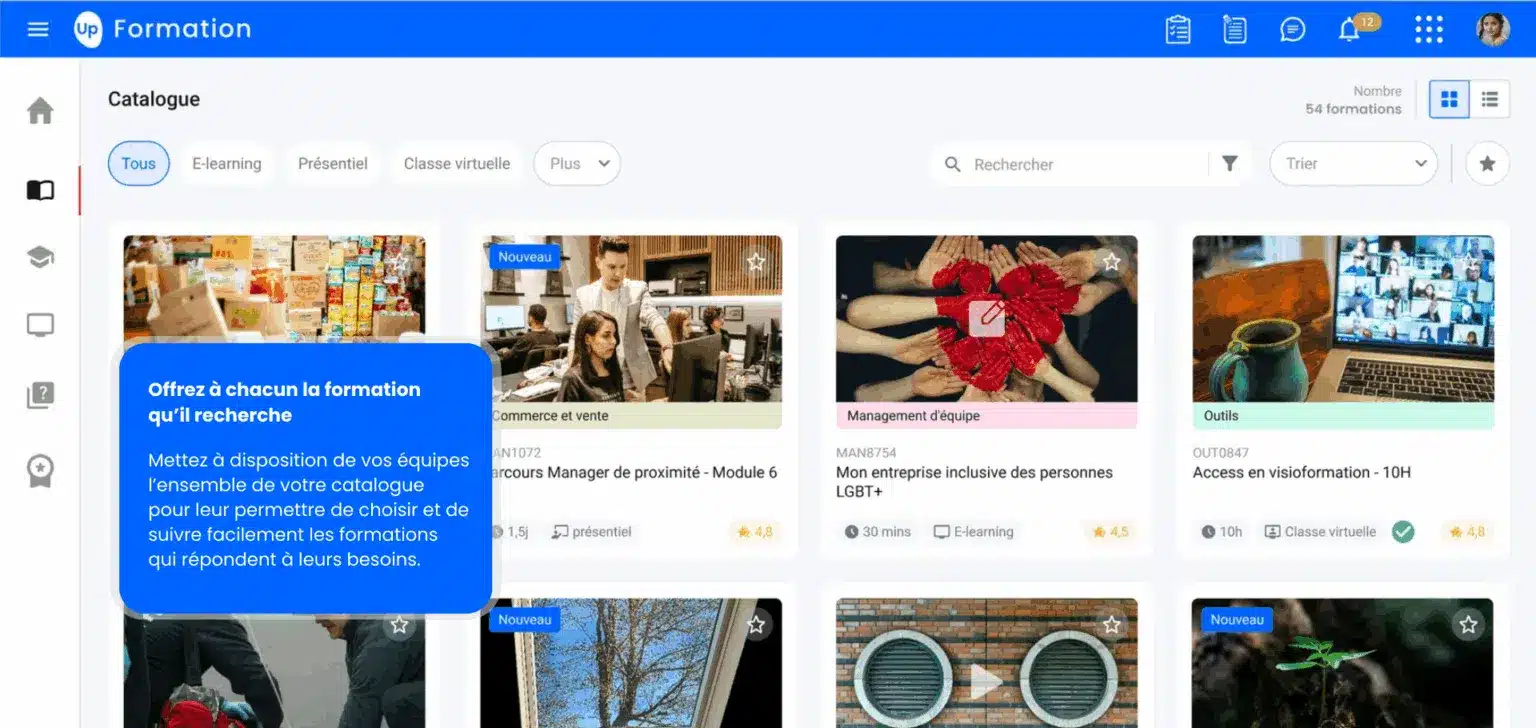Viewport: 1536px width, 728px height.
Task: Open the hamburger navigation menu
Action: (x=38, y=29)
